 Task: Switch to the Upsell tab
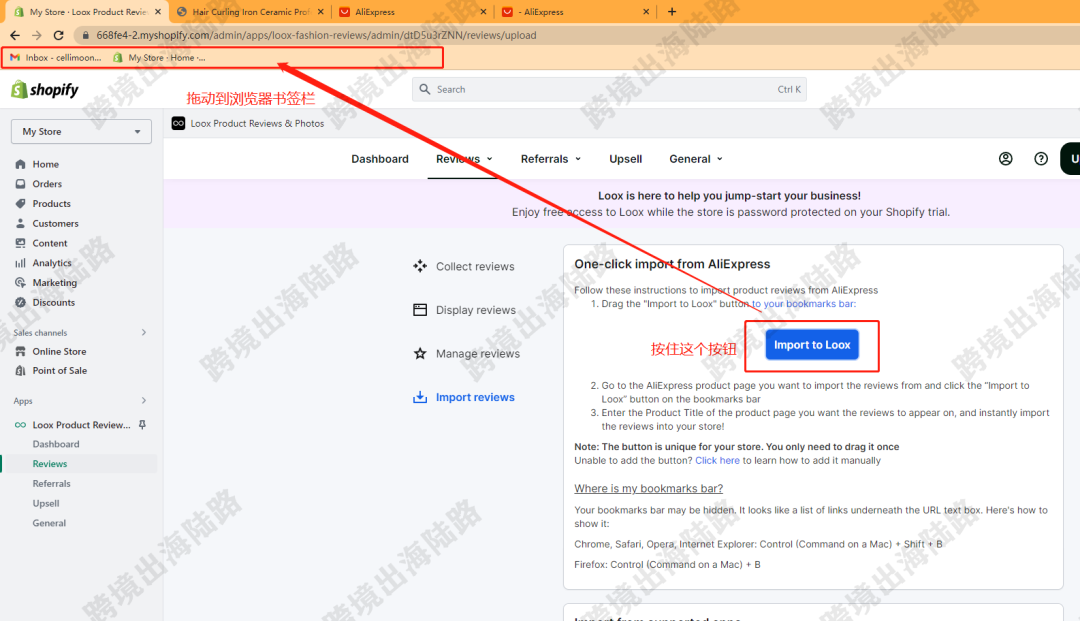(625, 159)
